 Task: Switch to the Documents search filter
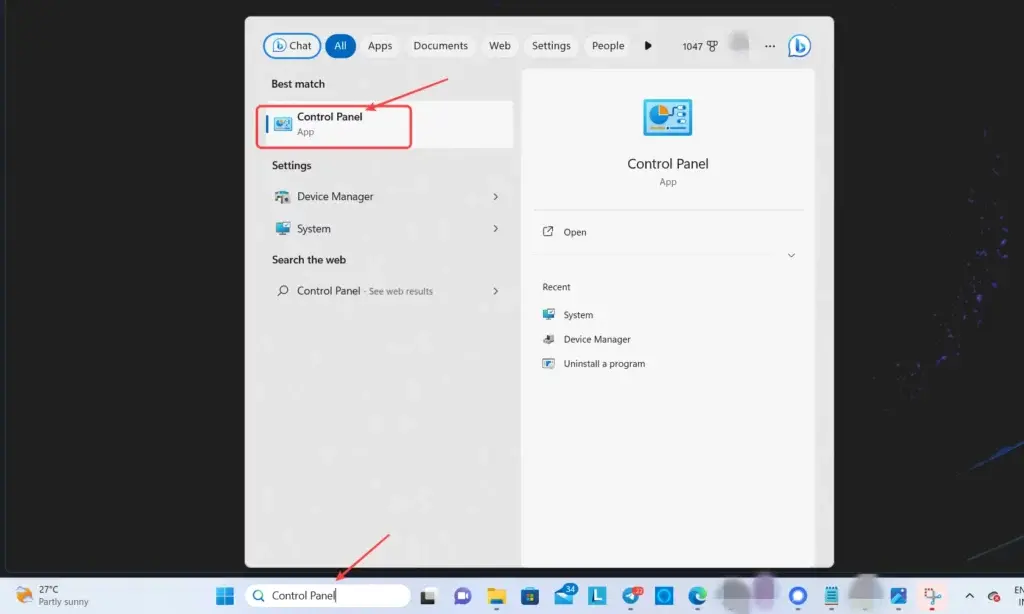pyautogui.click(x=440, y=45)
